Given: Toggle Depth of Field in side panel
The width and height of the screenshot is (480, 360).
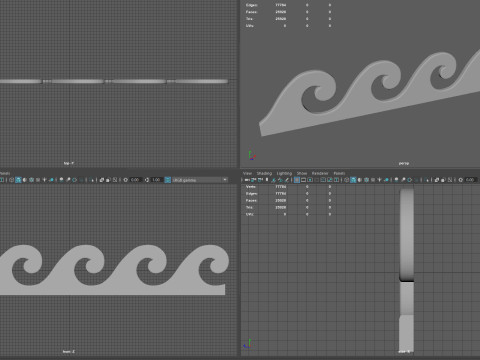Looking at the screenshot, I should 416,180.
